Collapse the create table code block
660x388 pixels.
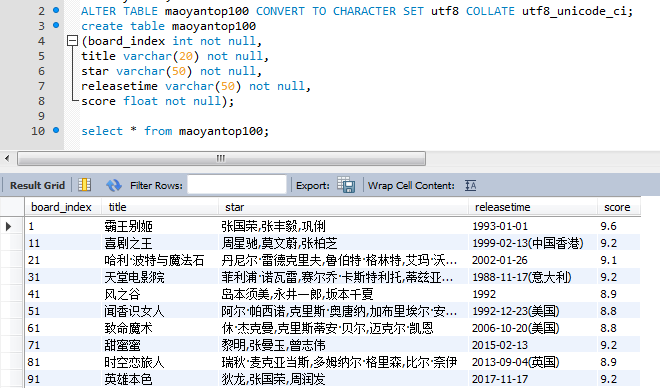pos(72,41)
